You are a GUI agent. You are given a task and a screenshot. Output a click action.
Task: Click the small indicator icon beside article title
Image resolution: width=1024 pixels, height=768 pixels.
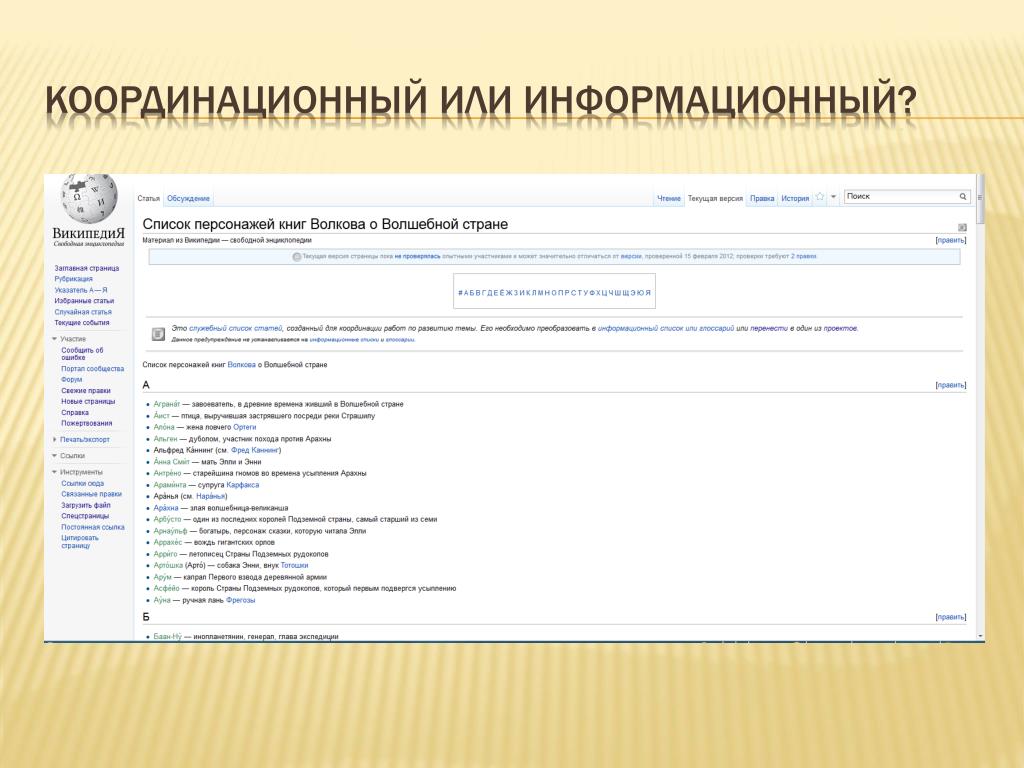[962, 227]
